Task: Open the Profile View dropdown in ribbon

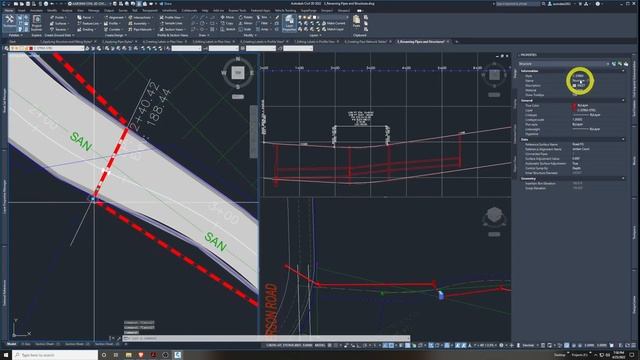Action: coord(171,18)
